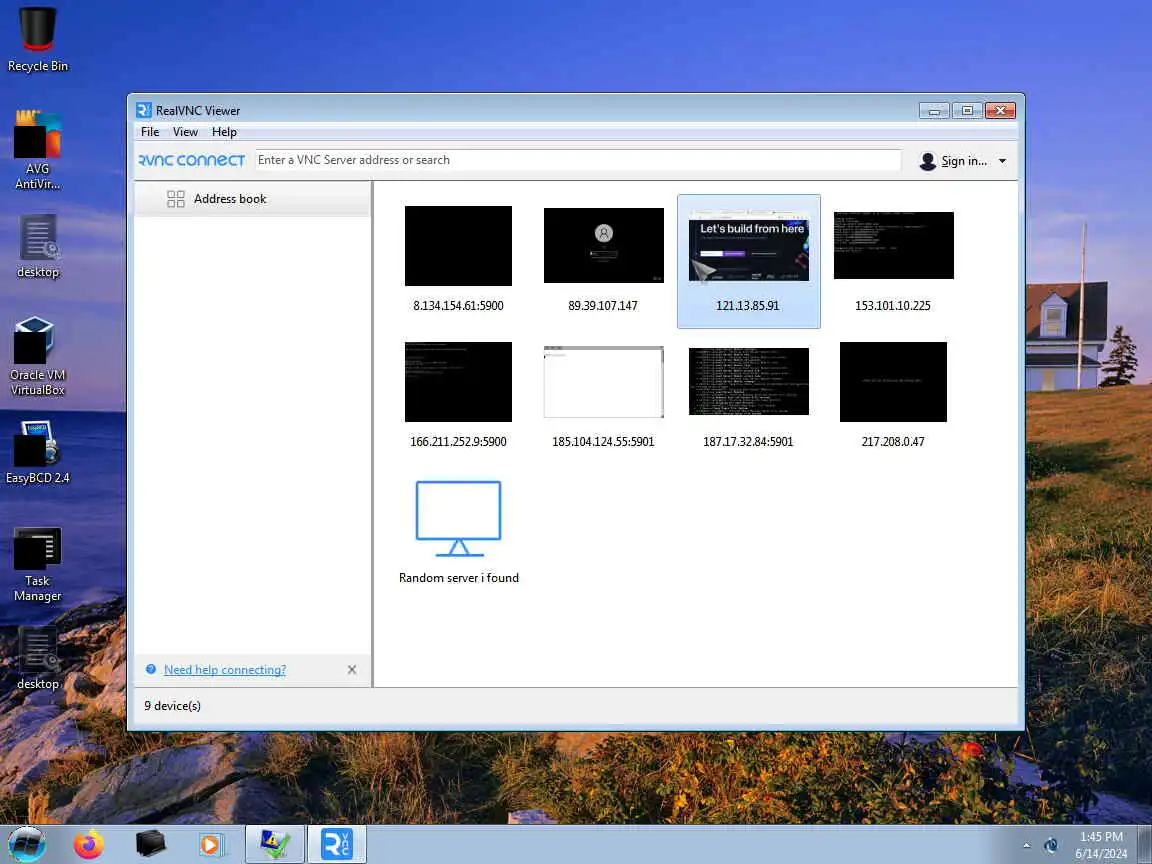Image resolution: width=1152 pixels, height=864 pixels.
Task: Close the RealVNC Viewer window
Action: tap(1000, 111)
